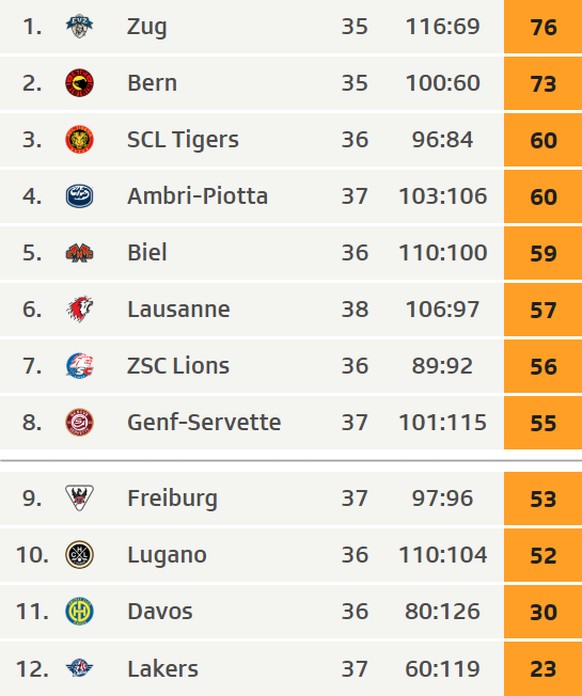Select the SCL Tigers logo icon
Viewport: 582px width, 696px height.
pyautogui.click(x=79, y=139)
